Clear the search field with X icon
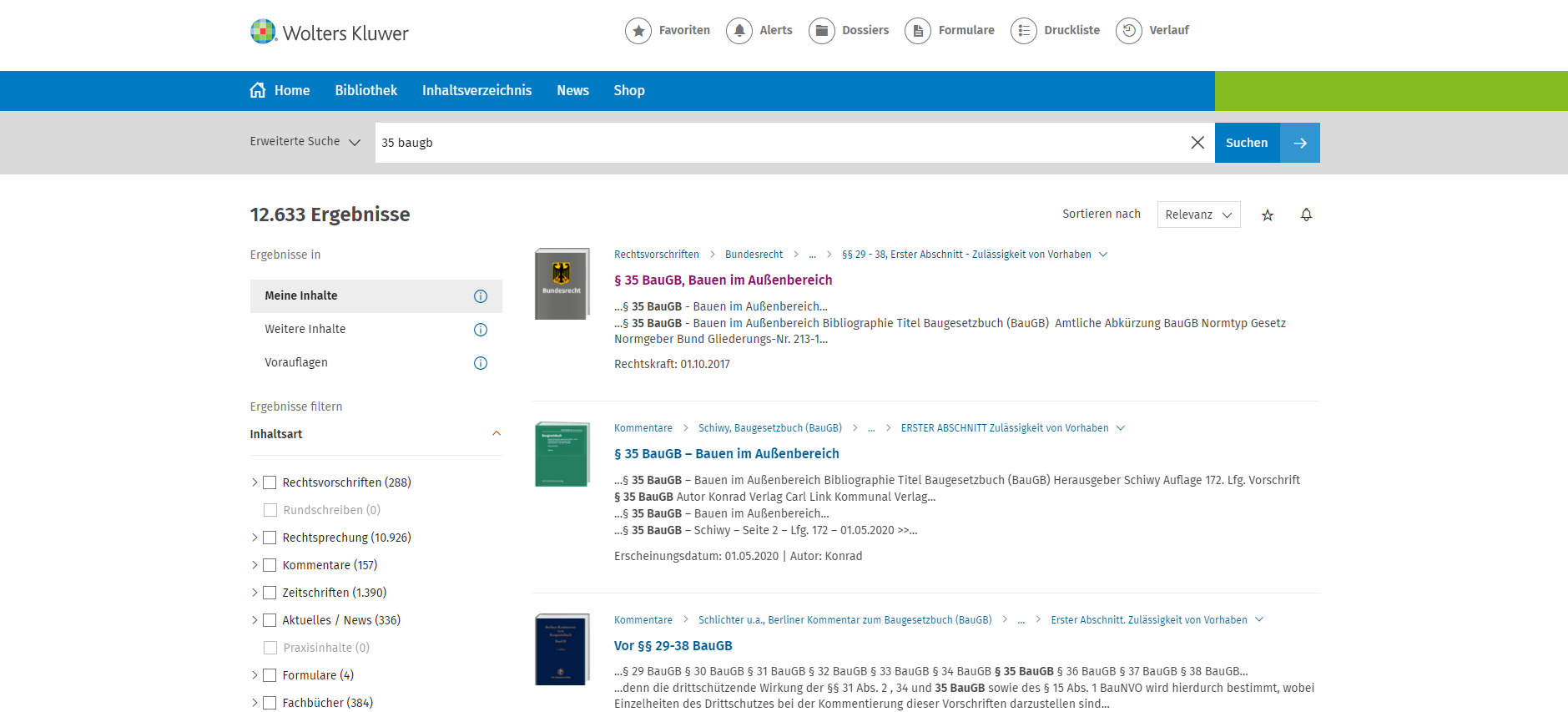1568x712 pixels. click(x=1197, y=143)
